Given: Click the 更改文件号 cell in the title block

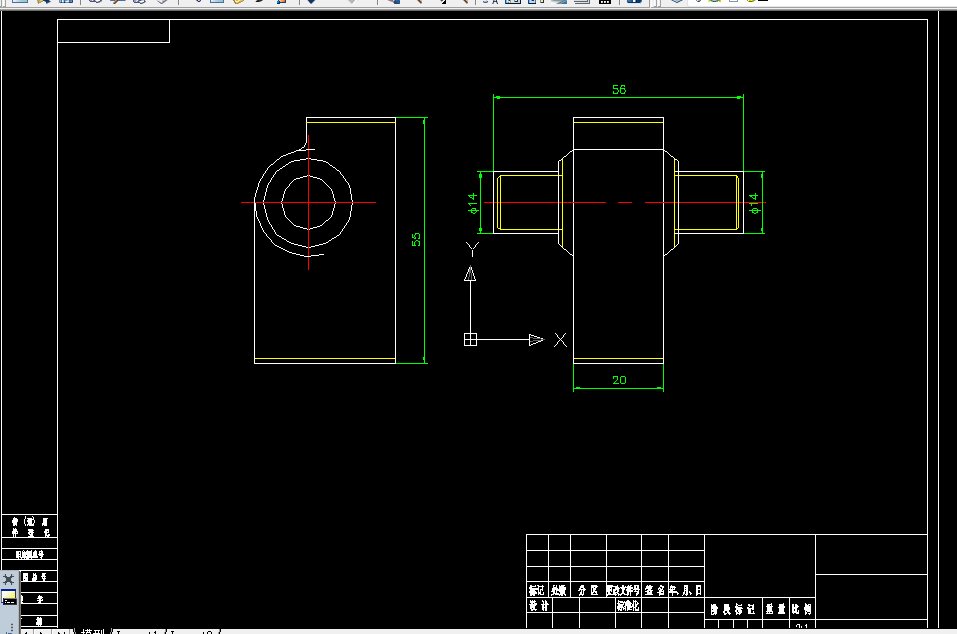Looking at the screenshot, I should (x=623, y=590).
